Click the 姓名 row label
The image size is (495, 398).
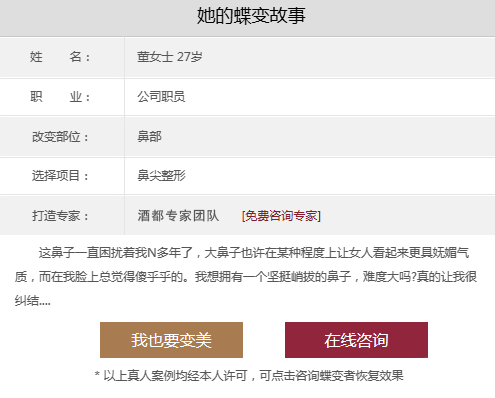pyautogui.click(x=60, y=57)
